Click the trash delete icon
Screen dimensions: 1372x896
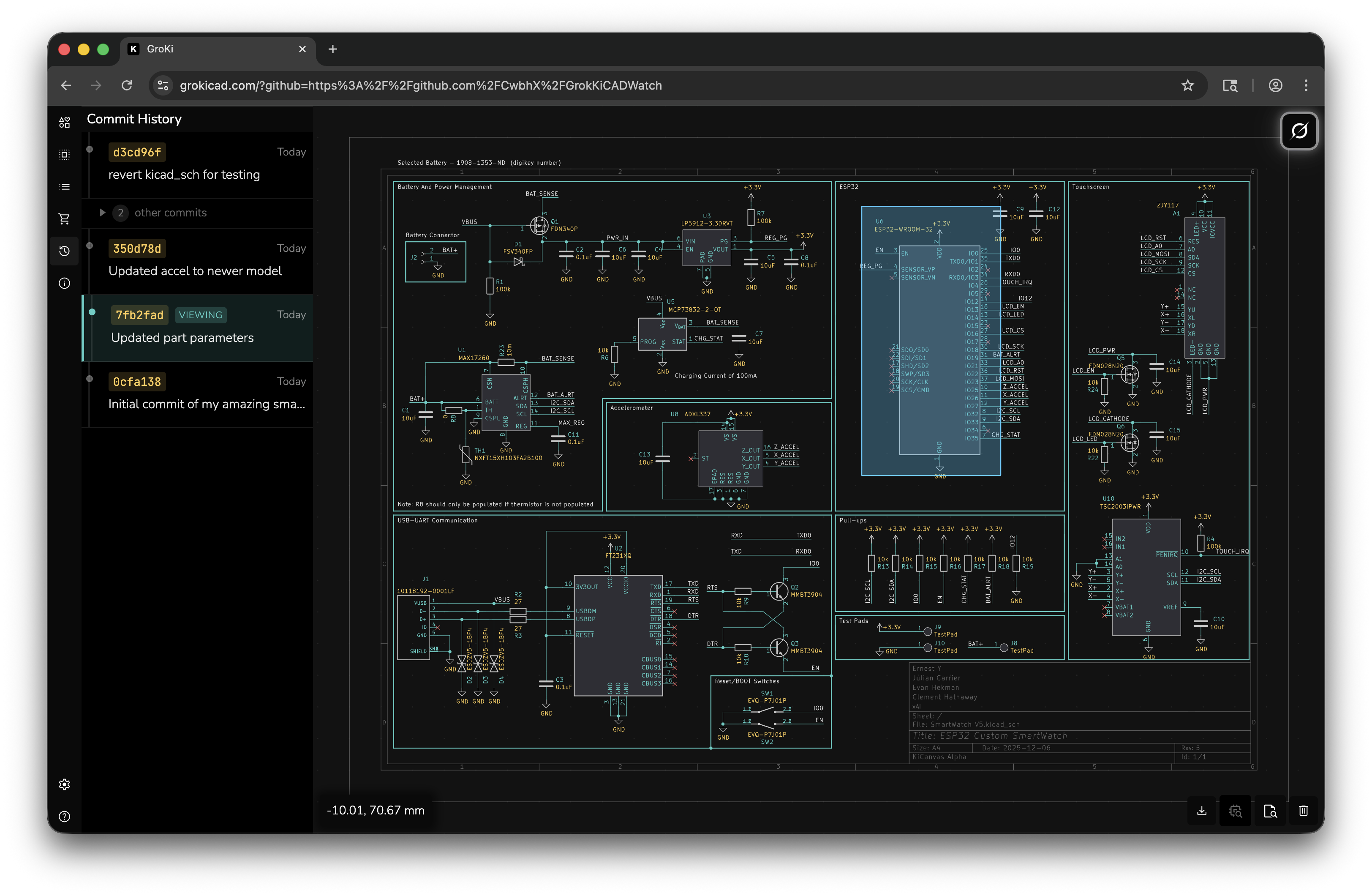[x=1304, y=811]
